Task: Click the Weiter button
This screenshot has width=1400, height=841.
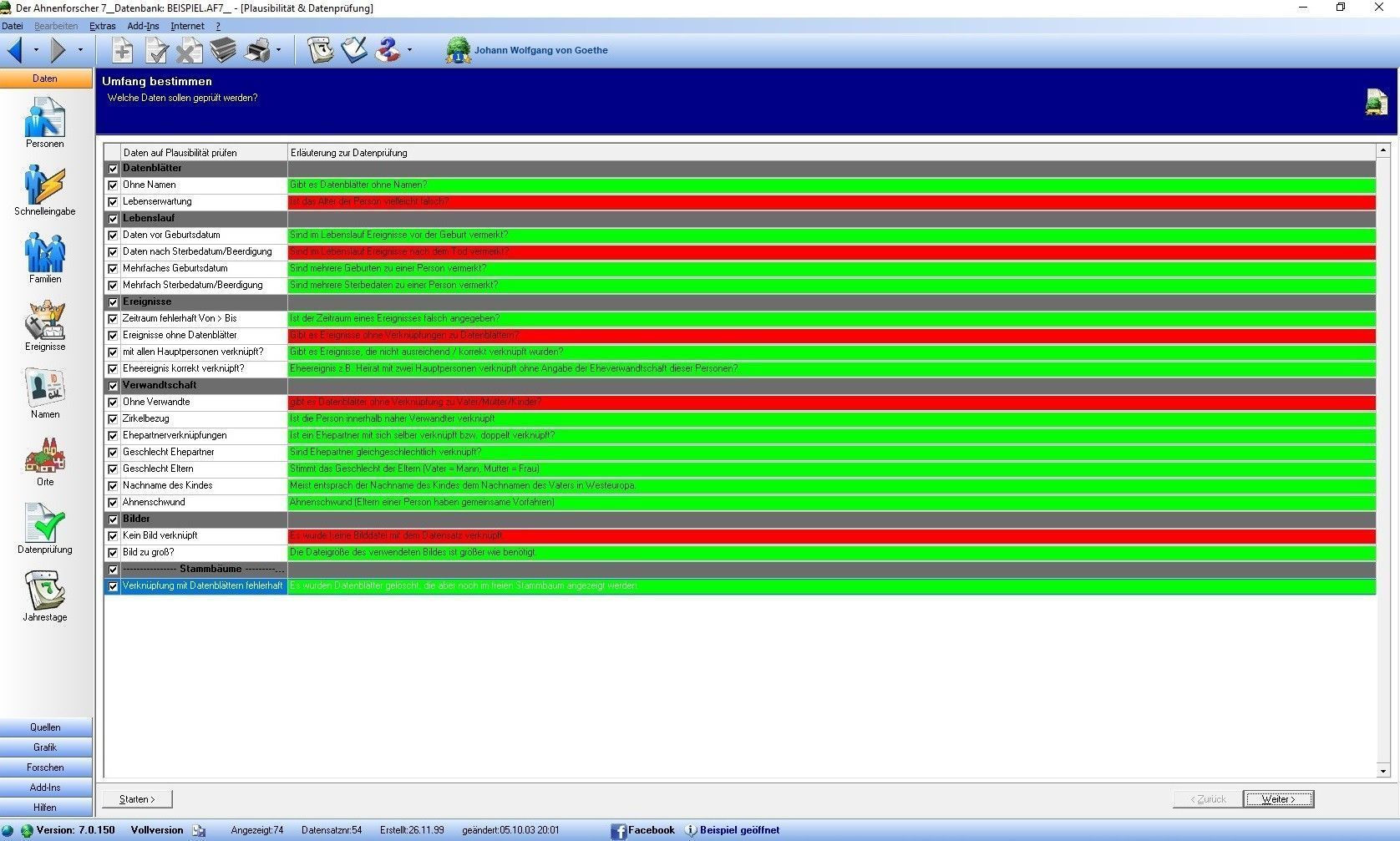Action: [x=1278, y=799]
